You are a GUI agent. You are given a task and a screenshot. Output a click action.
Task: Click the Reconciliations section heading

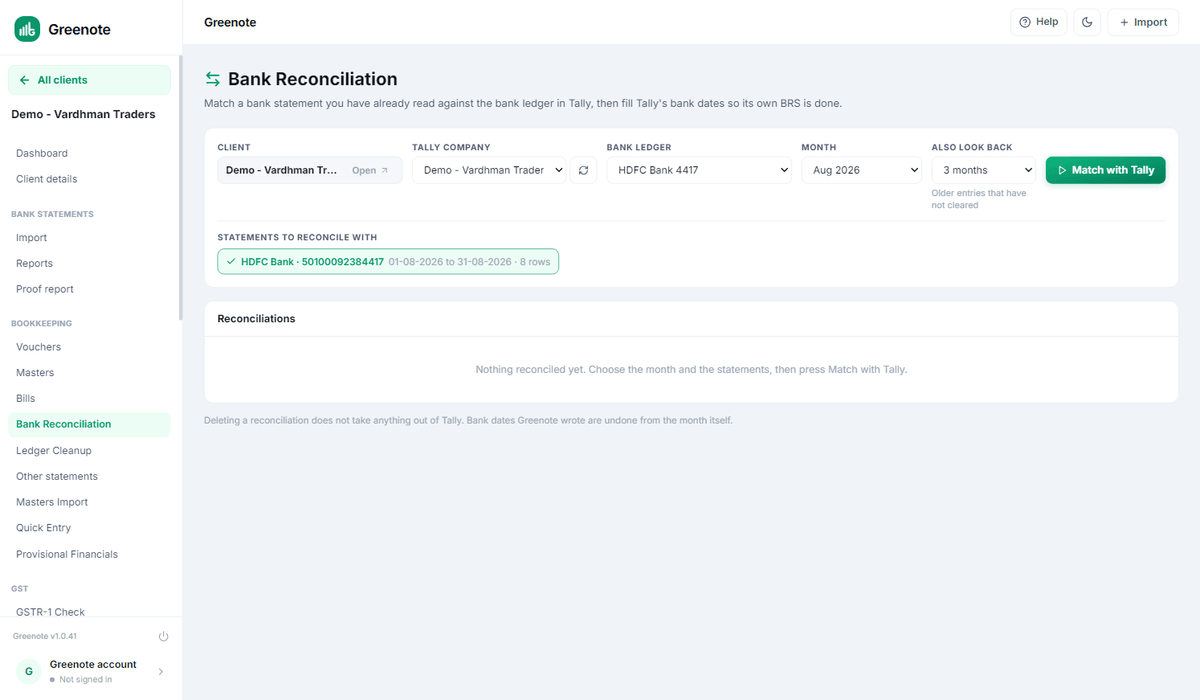[x=256, y=318]
